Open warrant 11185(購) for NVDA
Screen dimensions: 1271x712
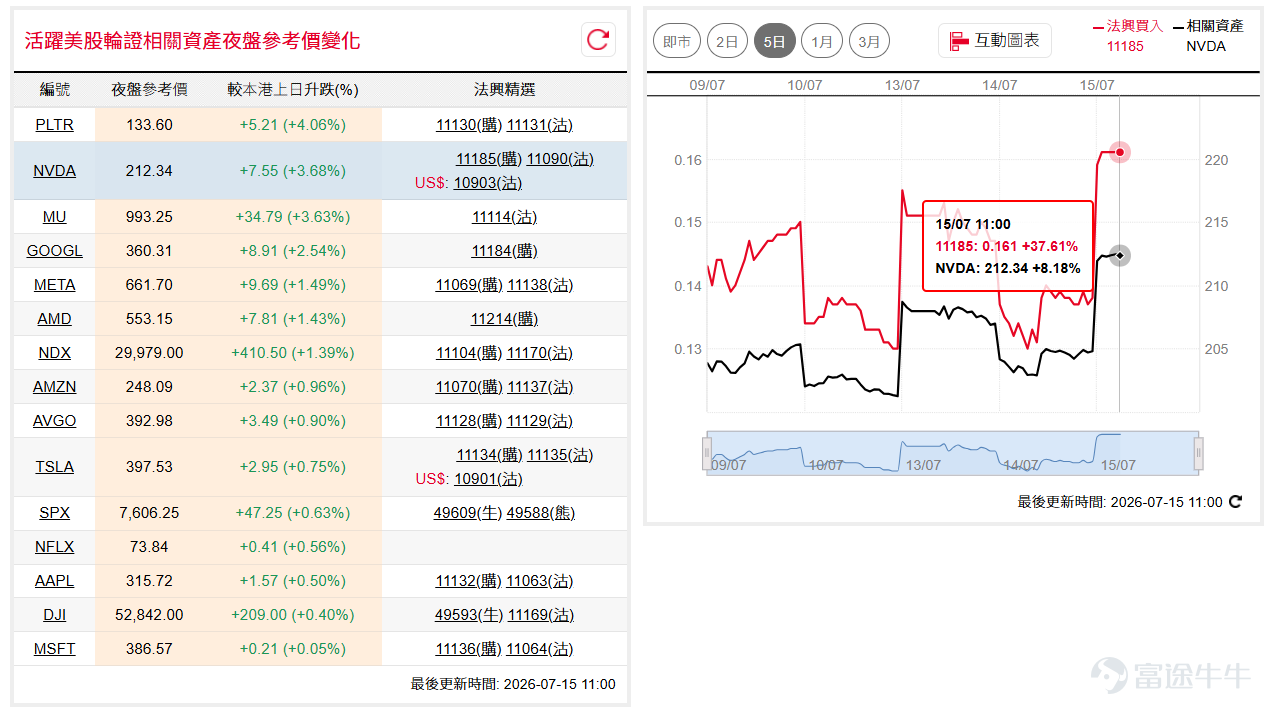489,159
